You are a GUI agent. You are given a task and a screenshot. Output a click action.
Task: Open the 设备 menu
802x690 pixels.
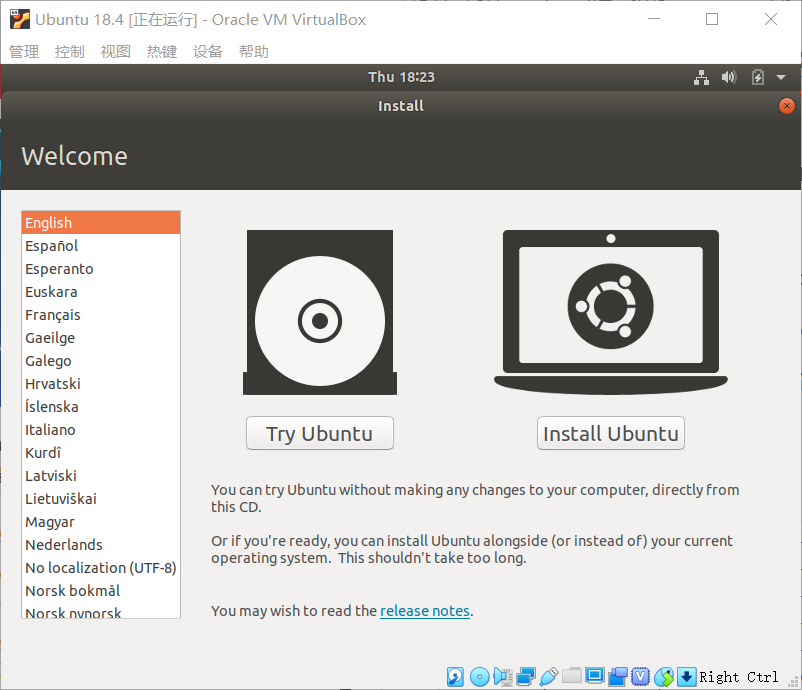pos(208,52)
